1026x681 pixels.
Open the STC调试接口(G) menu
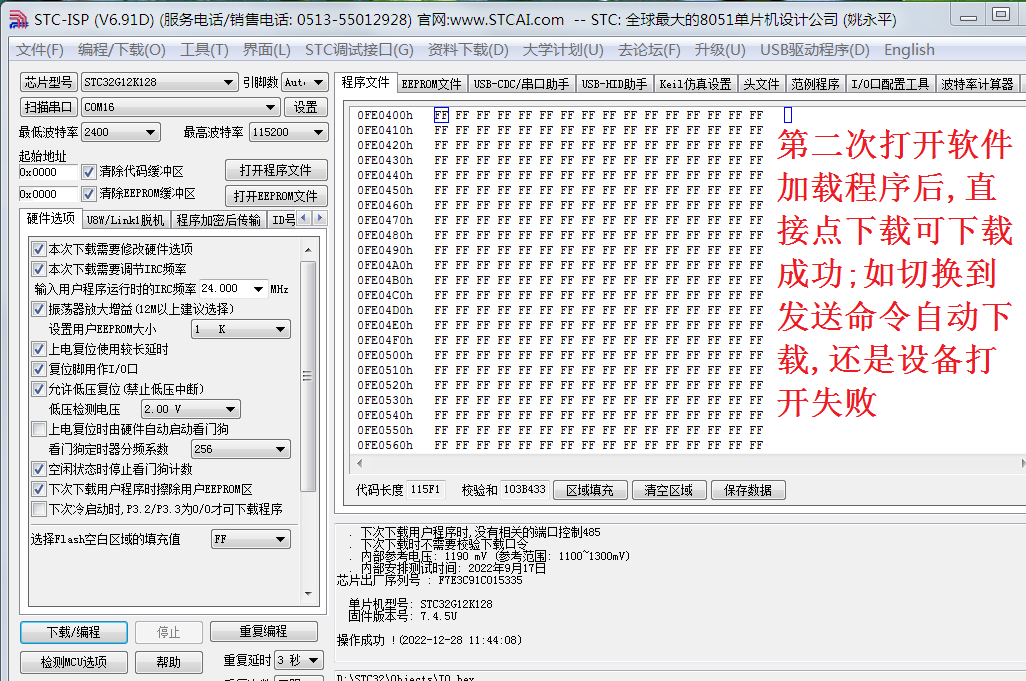(359, 50)
